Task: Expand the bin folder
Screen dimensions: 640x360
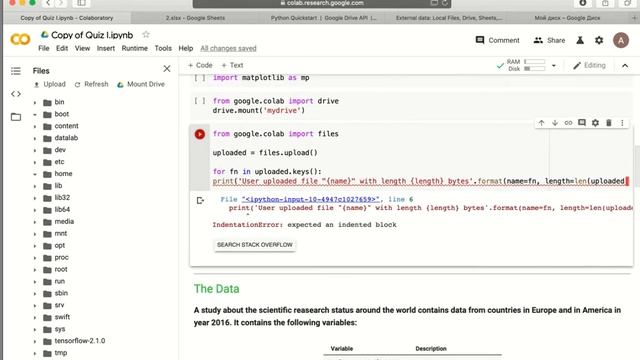Action: click(x=35, y=103)
